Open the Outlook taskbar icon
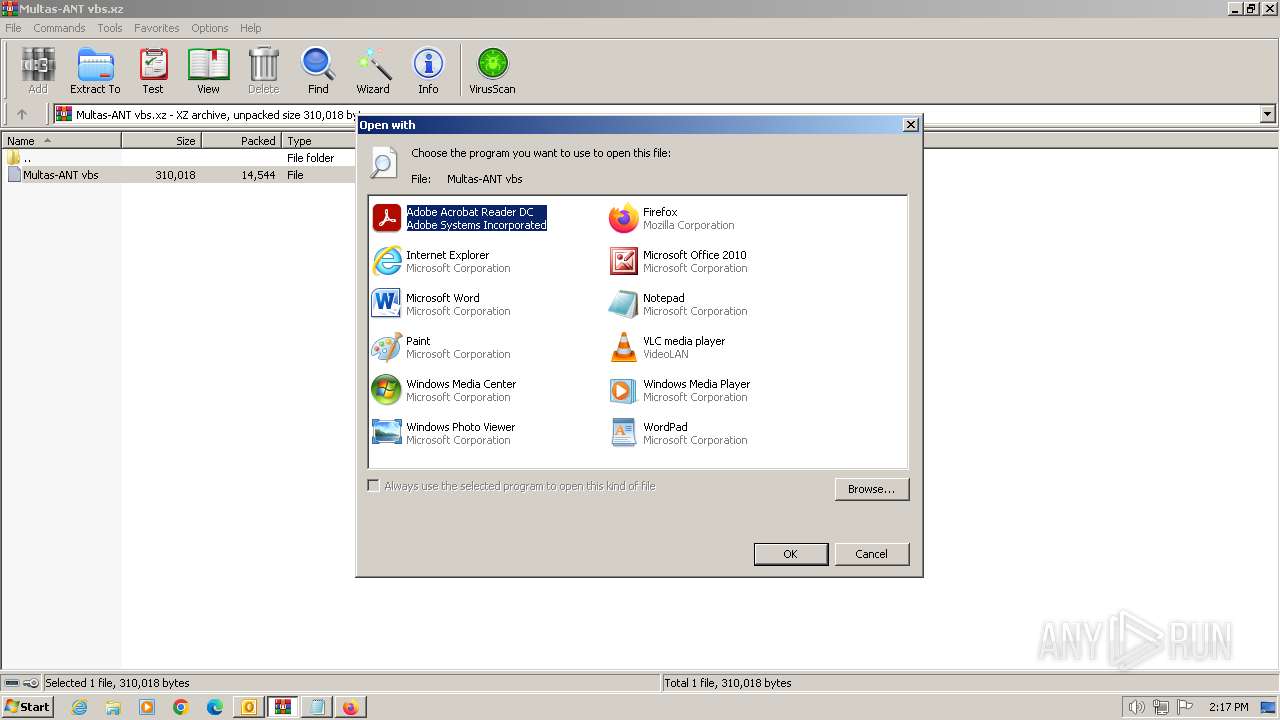1280x720 pixels. point(248,707)
